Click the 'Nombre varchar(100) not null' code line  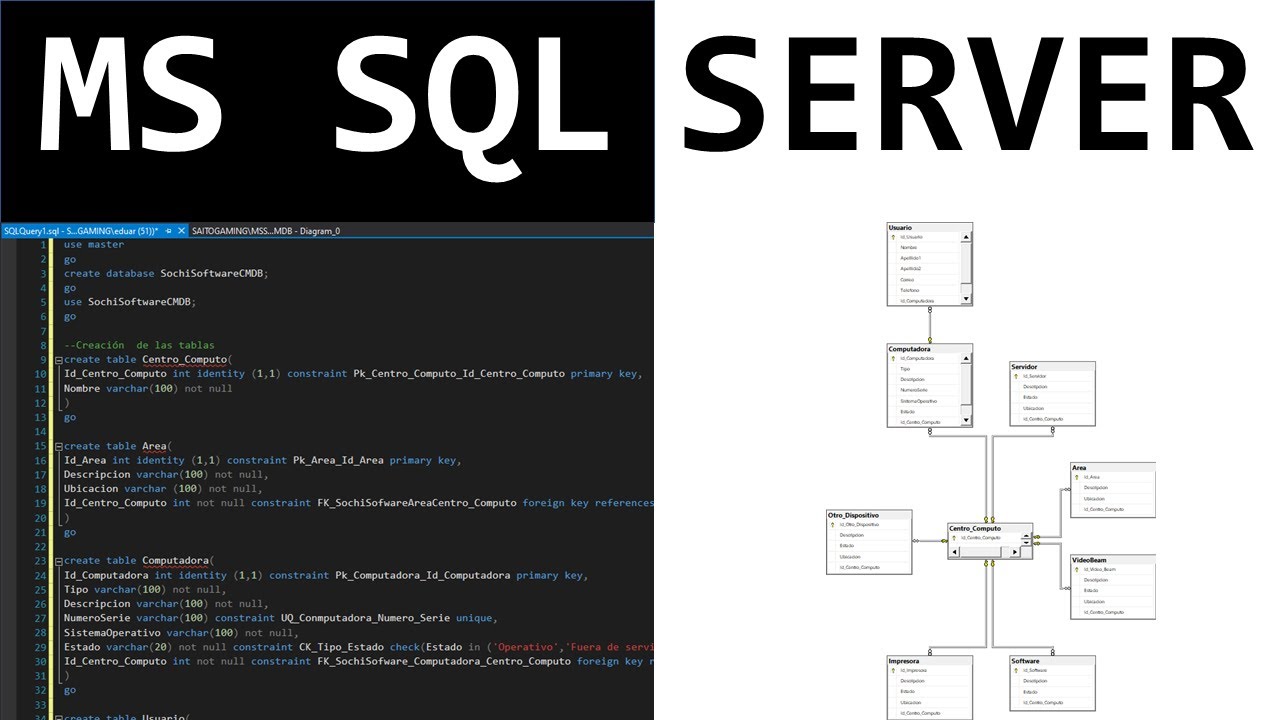click(148, 388)
